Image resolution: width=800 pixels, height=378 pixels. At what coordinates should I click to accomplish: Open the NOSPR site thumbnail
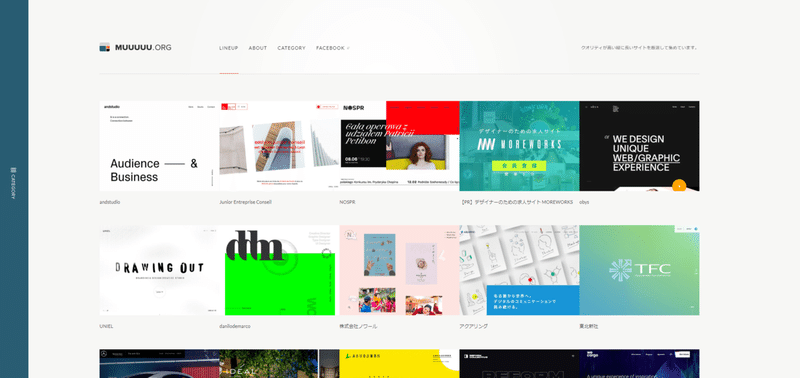coord(399,146)
